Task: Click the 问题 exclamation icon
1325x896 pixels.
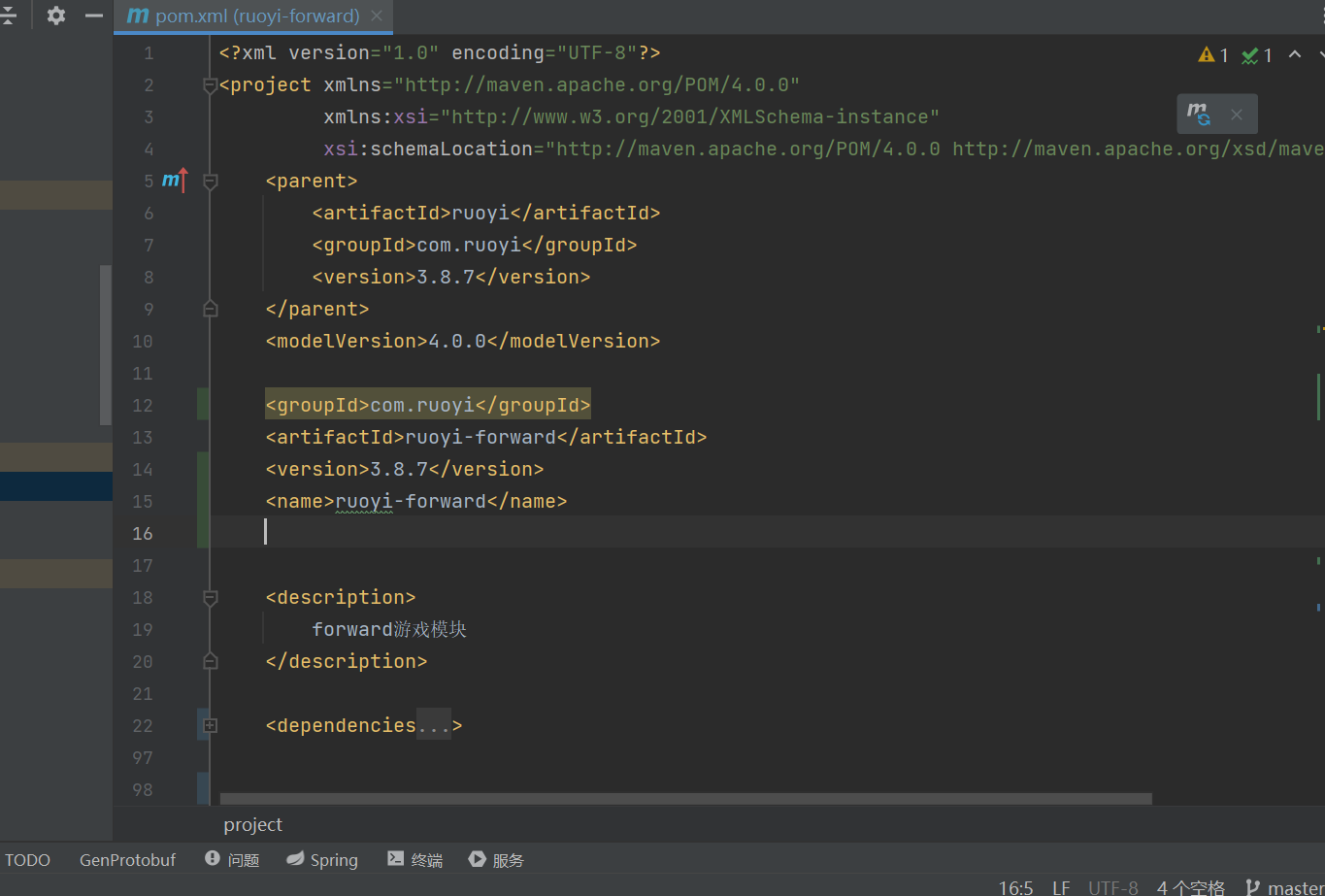Action: pos(213,859)
